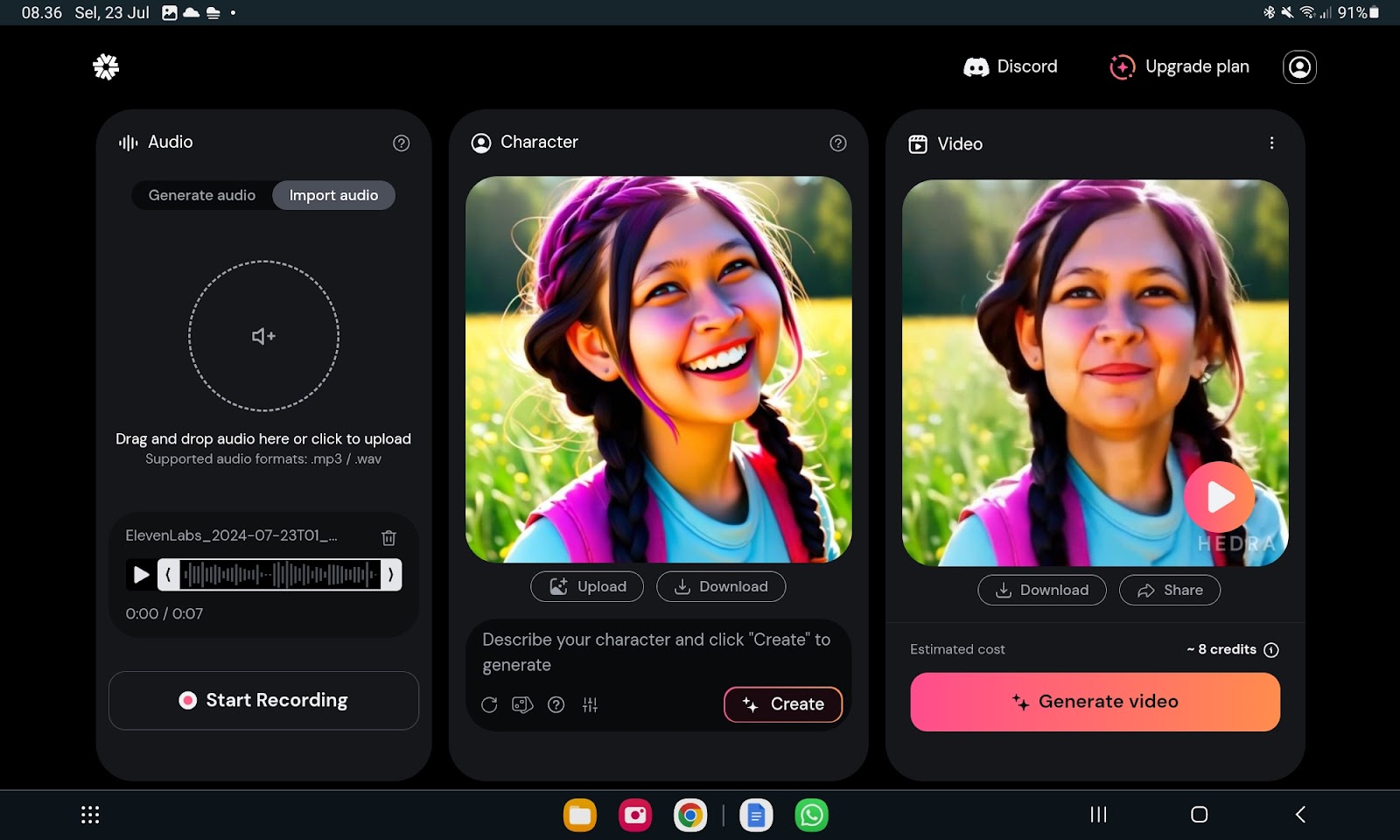Tap the Android home button
Screen dimensions: 1400x840
1200,815
